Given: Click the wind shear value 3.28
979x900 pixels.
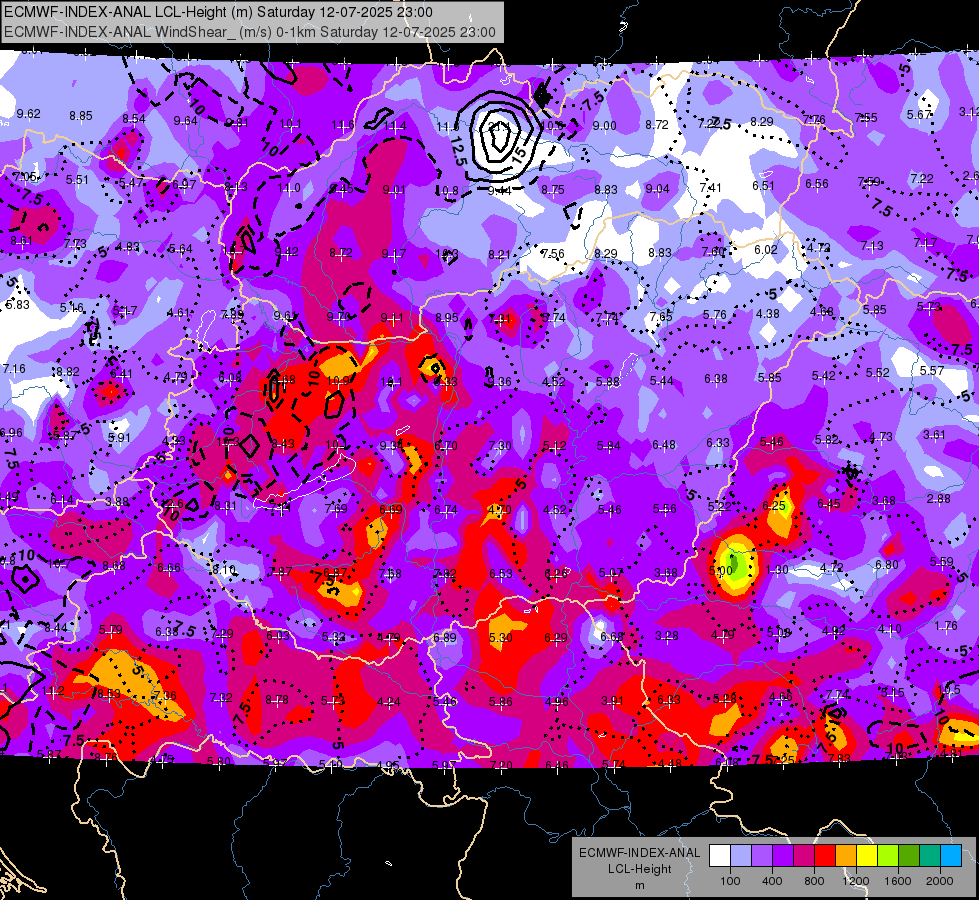Looking at the screenshot, I should coord(666,636).
